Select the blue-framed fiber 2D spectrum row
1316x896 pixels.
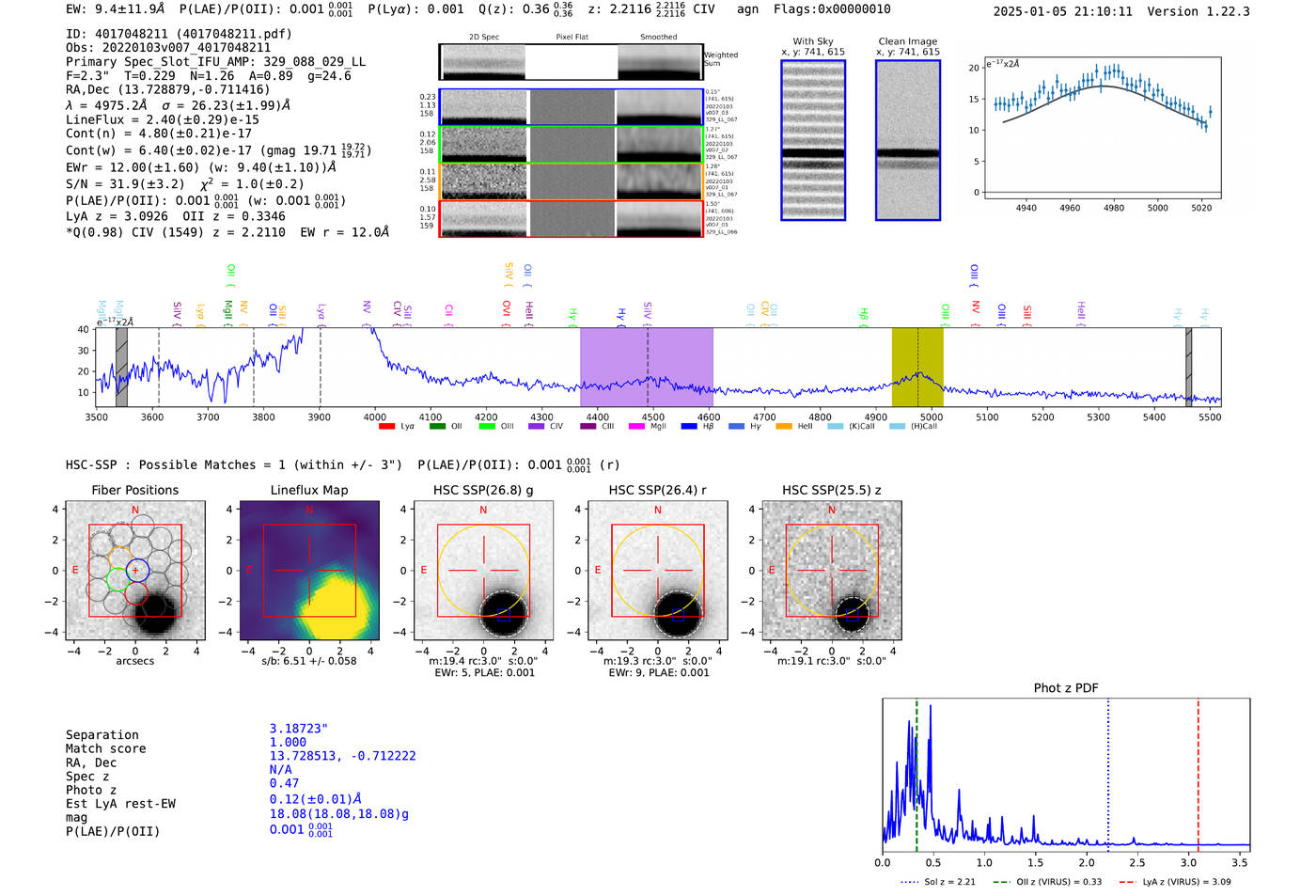pos(571,107)
